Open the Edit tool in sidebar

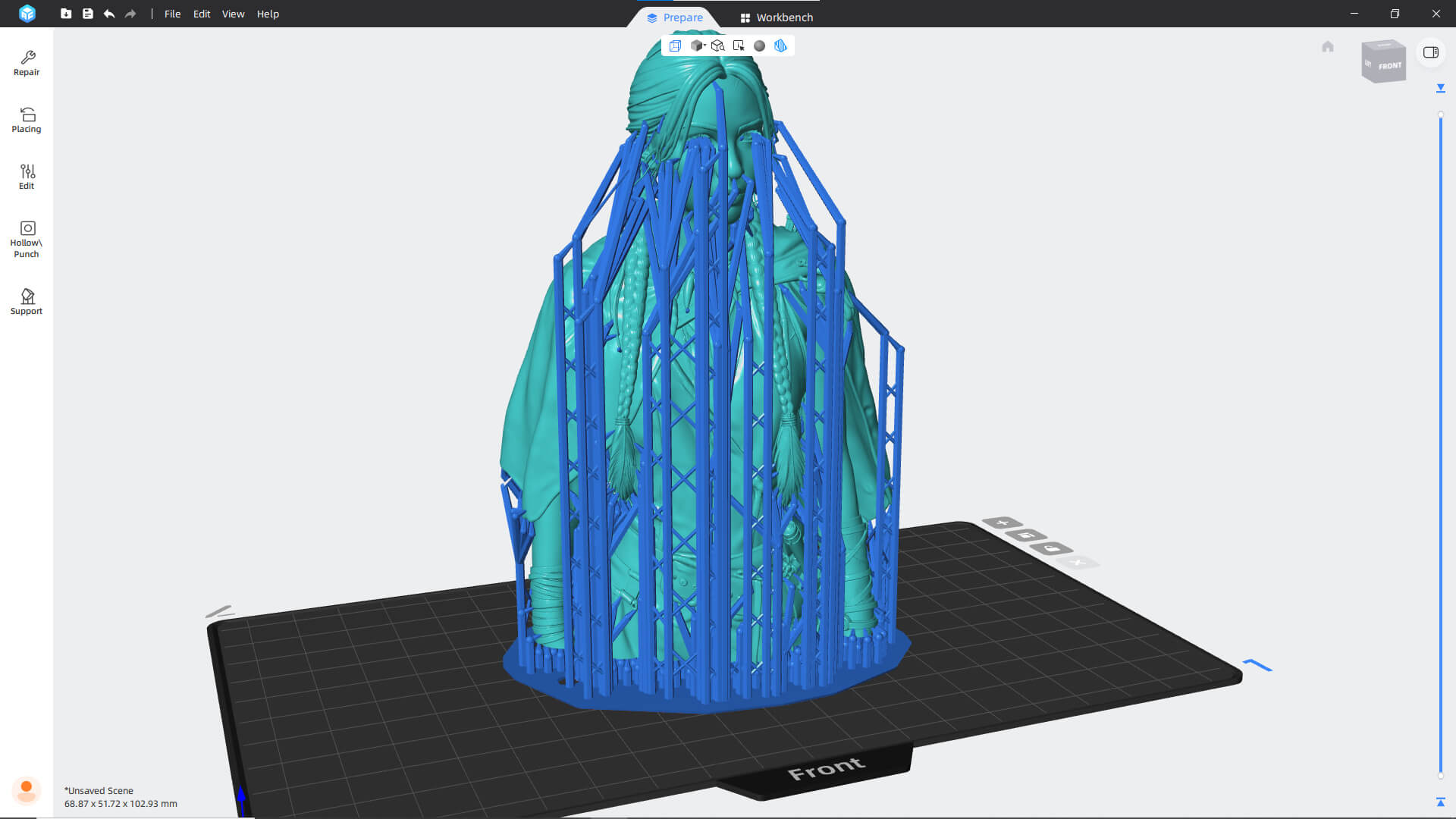pos(27,177)
